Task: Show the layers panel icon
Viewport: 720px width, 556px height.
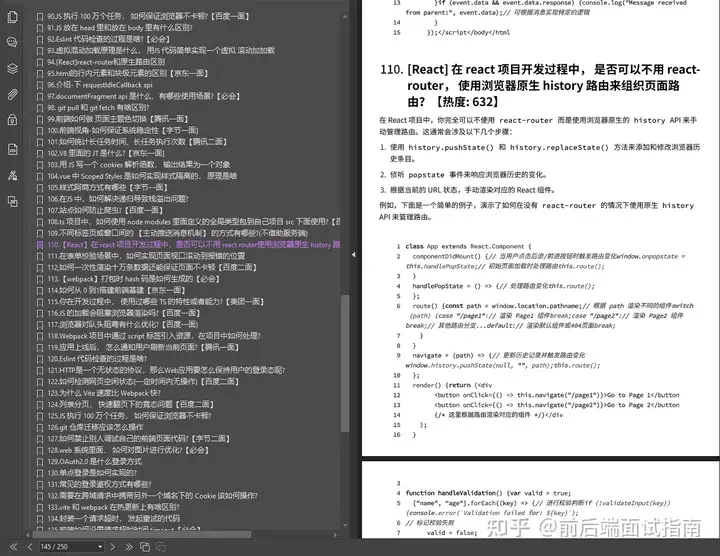Action: click(x=12, y=69)
